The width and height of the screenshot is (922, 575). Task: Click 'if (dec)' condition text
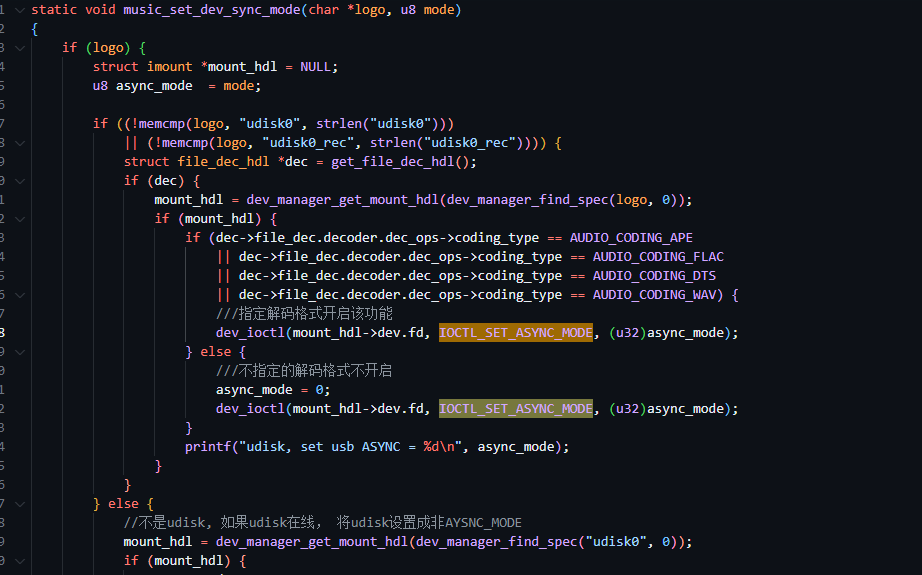pos(154,181)
